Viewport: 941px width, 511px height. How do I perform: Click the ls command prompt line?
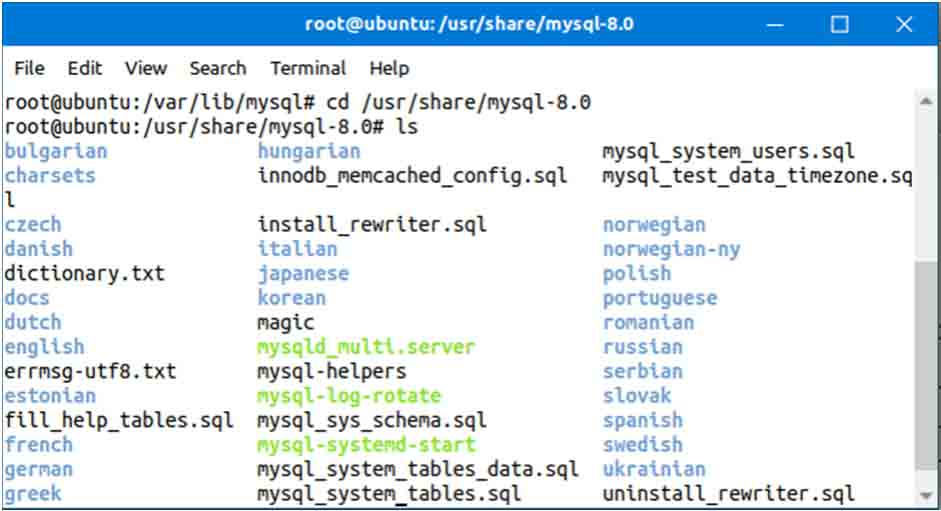click(x=211, y=127)
